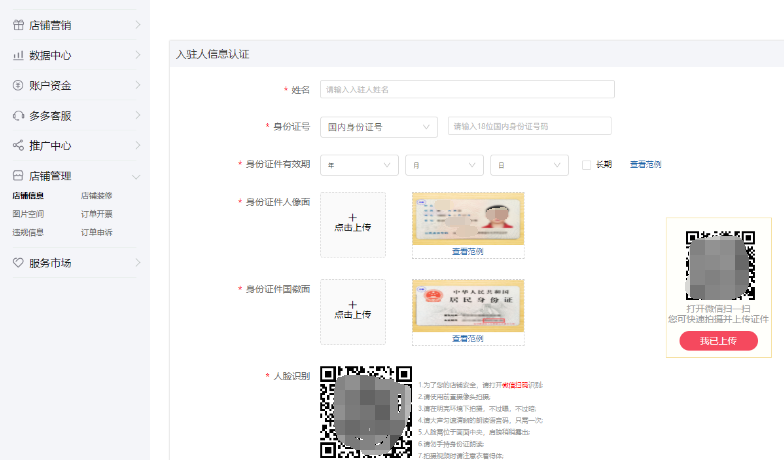Expand the 多多客服 menu chevron
This screenshot has width=784, height=460.
pos(138,116)
